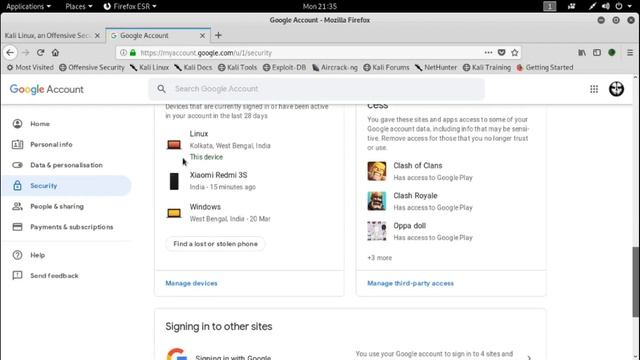Viewport: 640px width, 360px height.
Task: Switch to the Kali Linux tab
Action: pos(48,36)
